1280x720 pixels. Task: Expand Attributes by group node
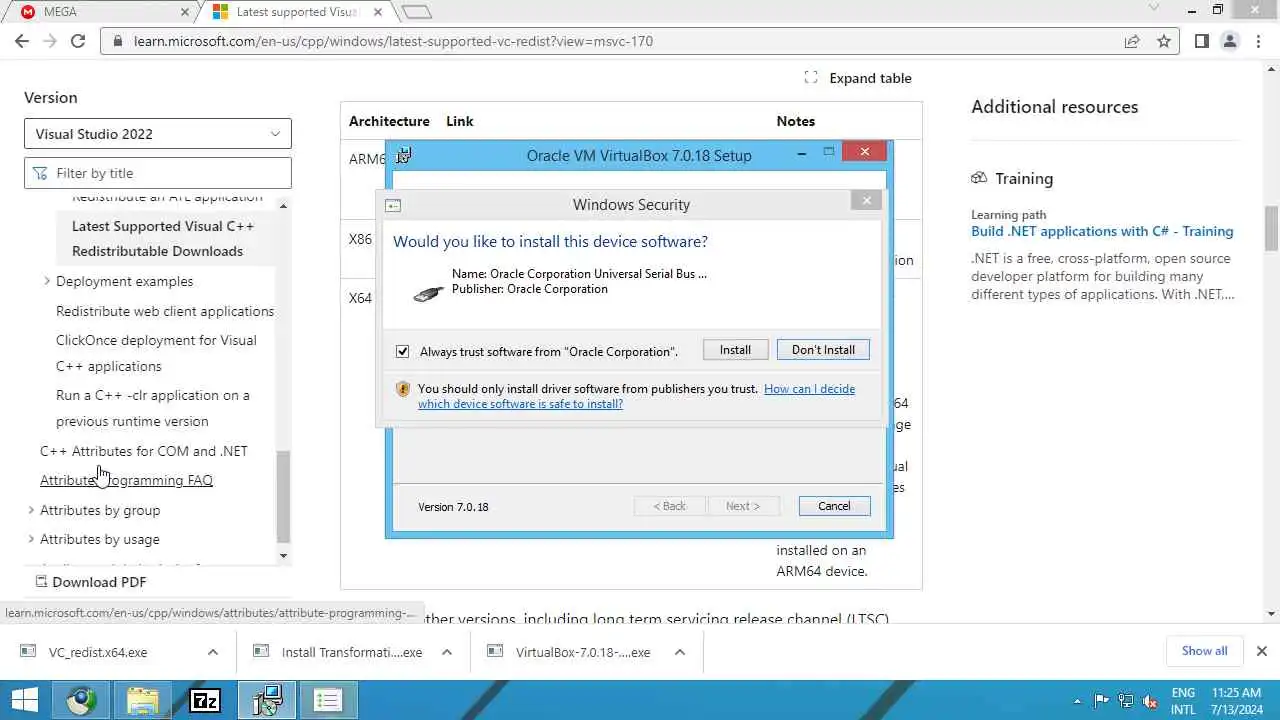pos(31,510)
